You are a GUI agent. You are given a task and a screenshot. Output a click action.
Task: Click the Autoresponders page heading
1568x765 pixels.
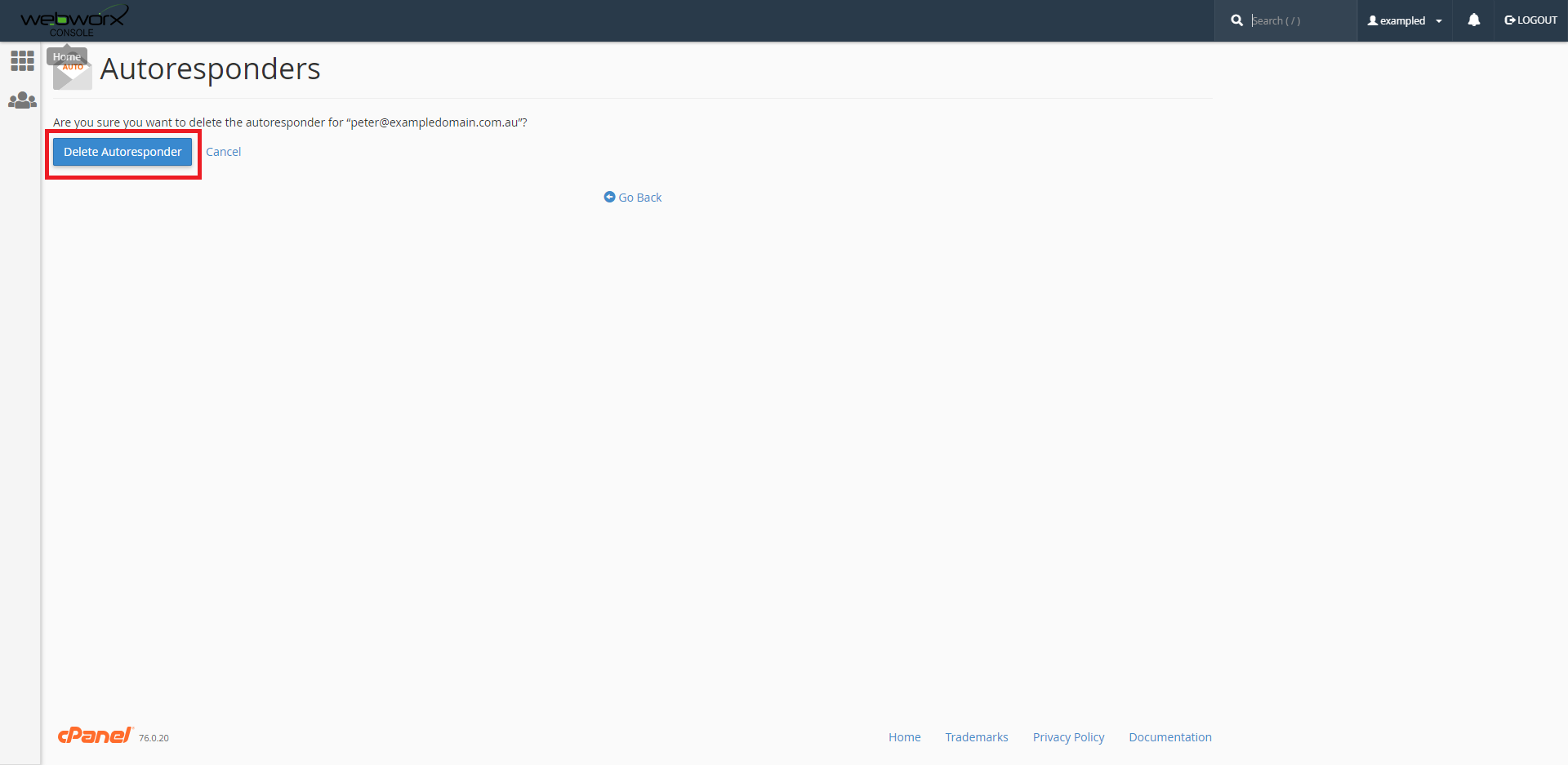pyautogui.click(x=210, y=69)
